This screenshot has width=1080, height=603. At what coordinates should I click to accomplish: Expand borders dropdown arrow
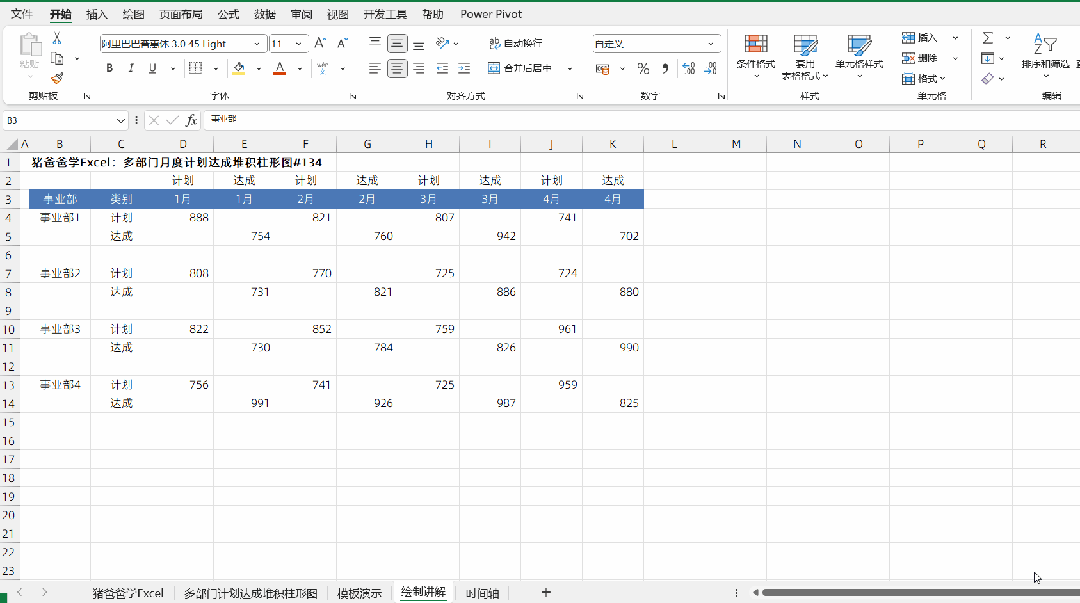pos(216,68)
